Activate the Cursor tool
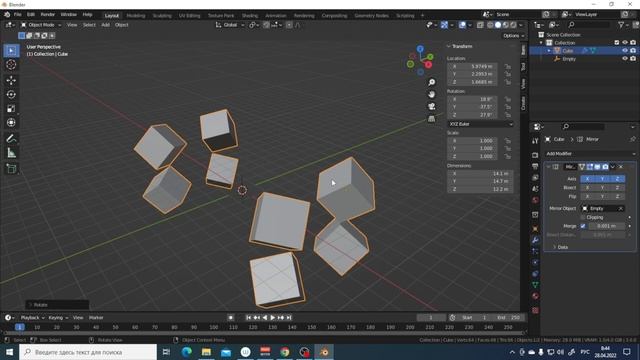Screen dimensions: 640x360 pos(11,64)
